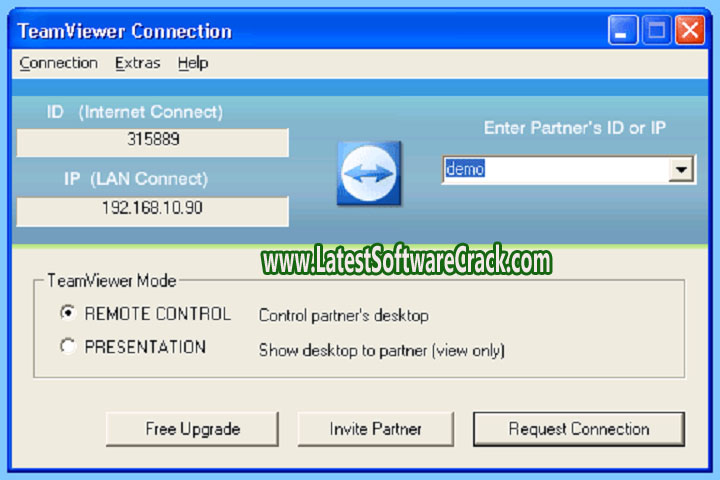Click the LatestSoftwareCrack.com watermark text
Viewport: 720px width, 480px height.
(406, 262)
